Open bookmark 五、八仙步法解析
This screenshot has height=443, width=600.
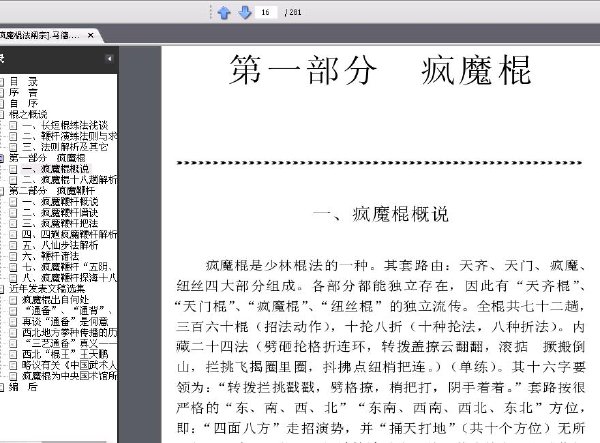tap(60, 245)
